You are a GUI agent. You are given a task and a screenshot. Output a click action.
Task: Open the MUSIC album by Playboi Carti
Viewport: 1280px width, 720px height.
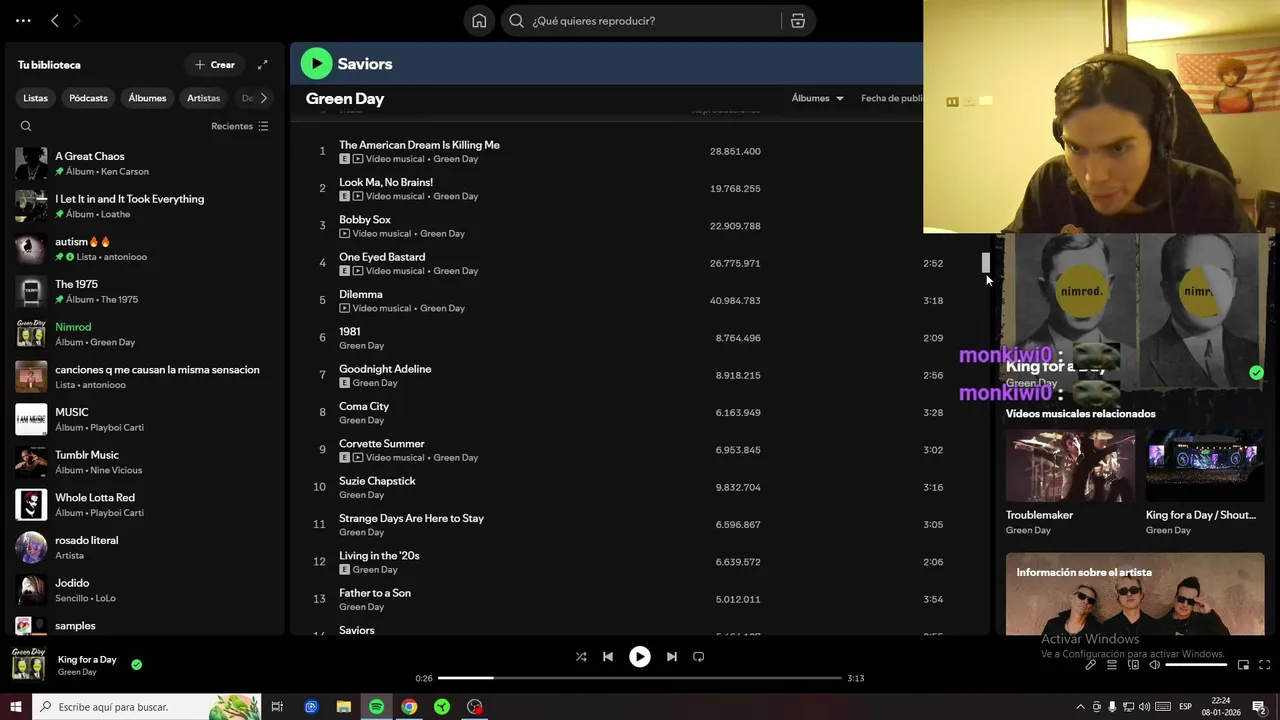tap(143, 419)
